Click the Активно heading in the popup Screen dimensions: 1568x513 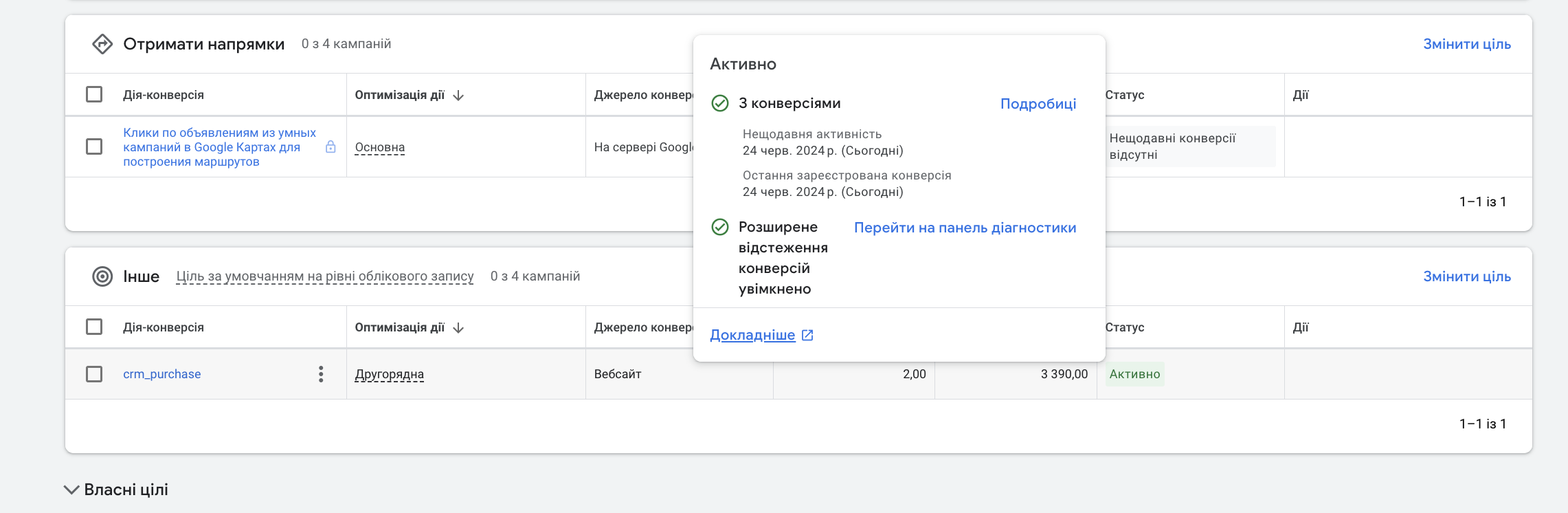coord(743,64)
